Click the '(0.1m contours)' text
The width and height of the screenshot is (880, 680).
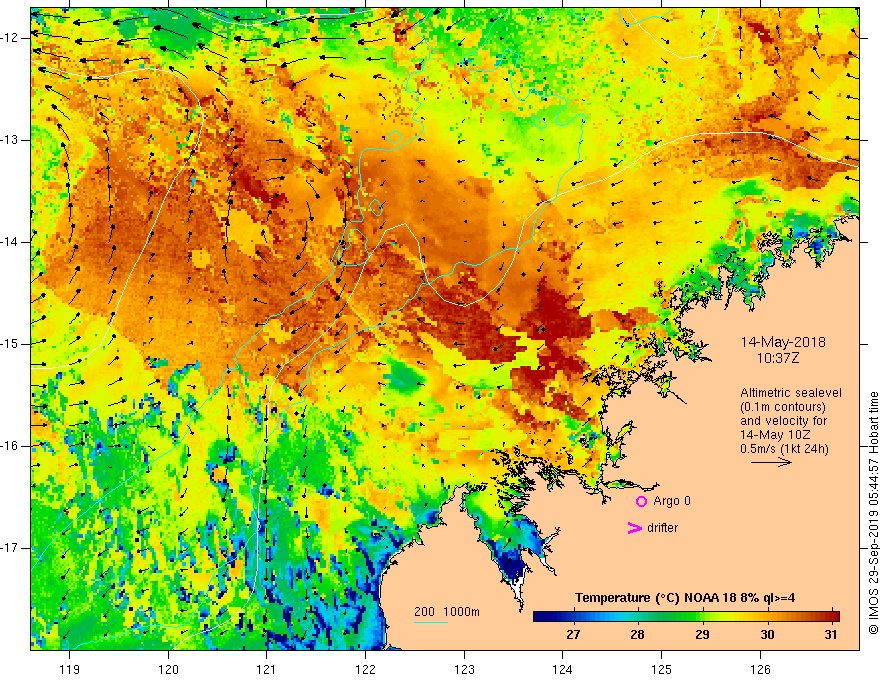[x=783, y=407]
